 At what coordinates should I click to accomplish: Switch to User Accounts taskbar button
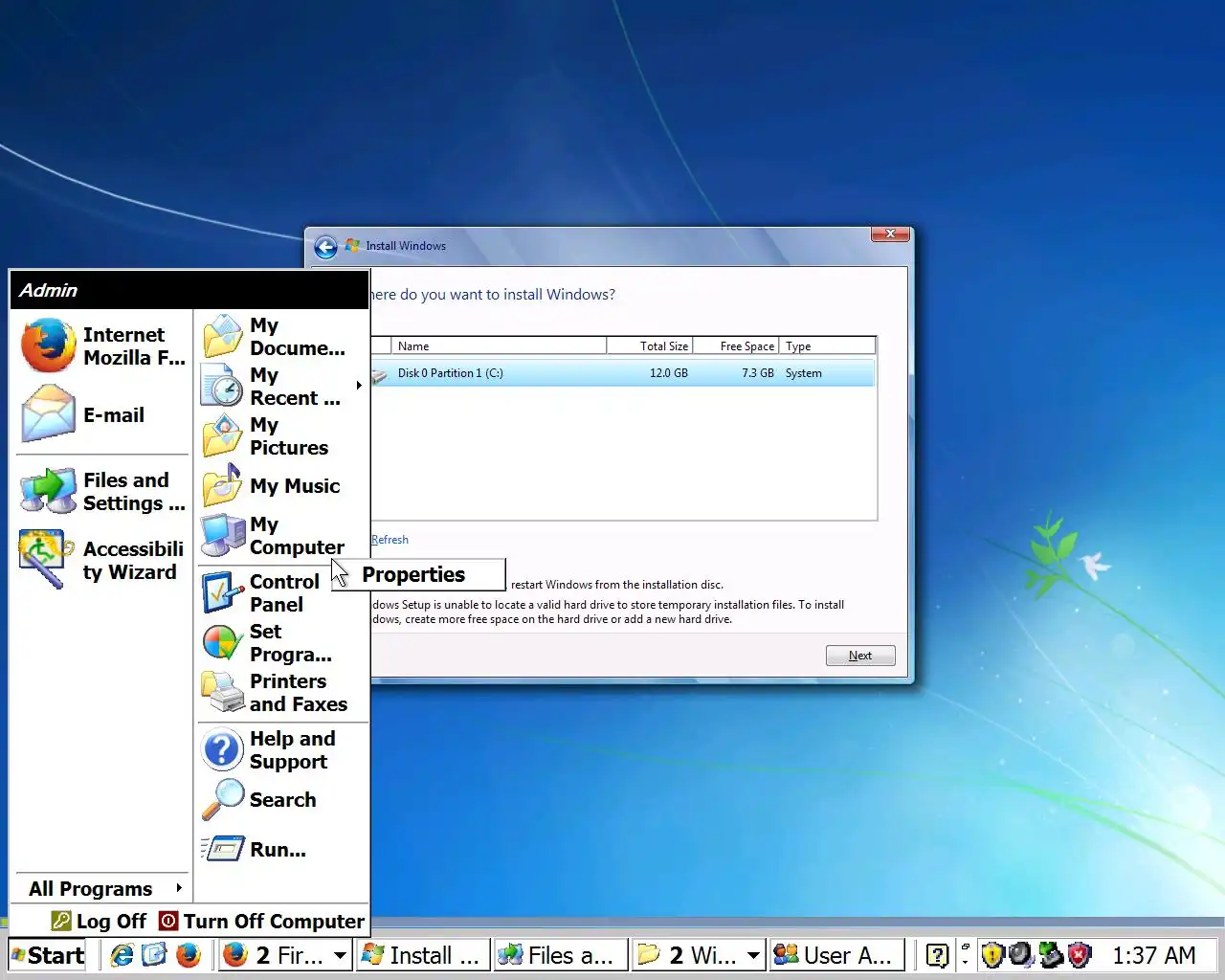point(837,955)
